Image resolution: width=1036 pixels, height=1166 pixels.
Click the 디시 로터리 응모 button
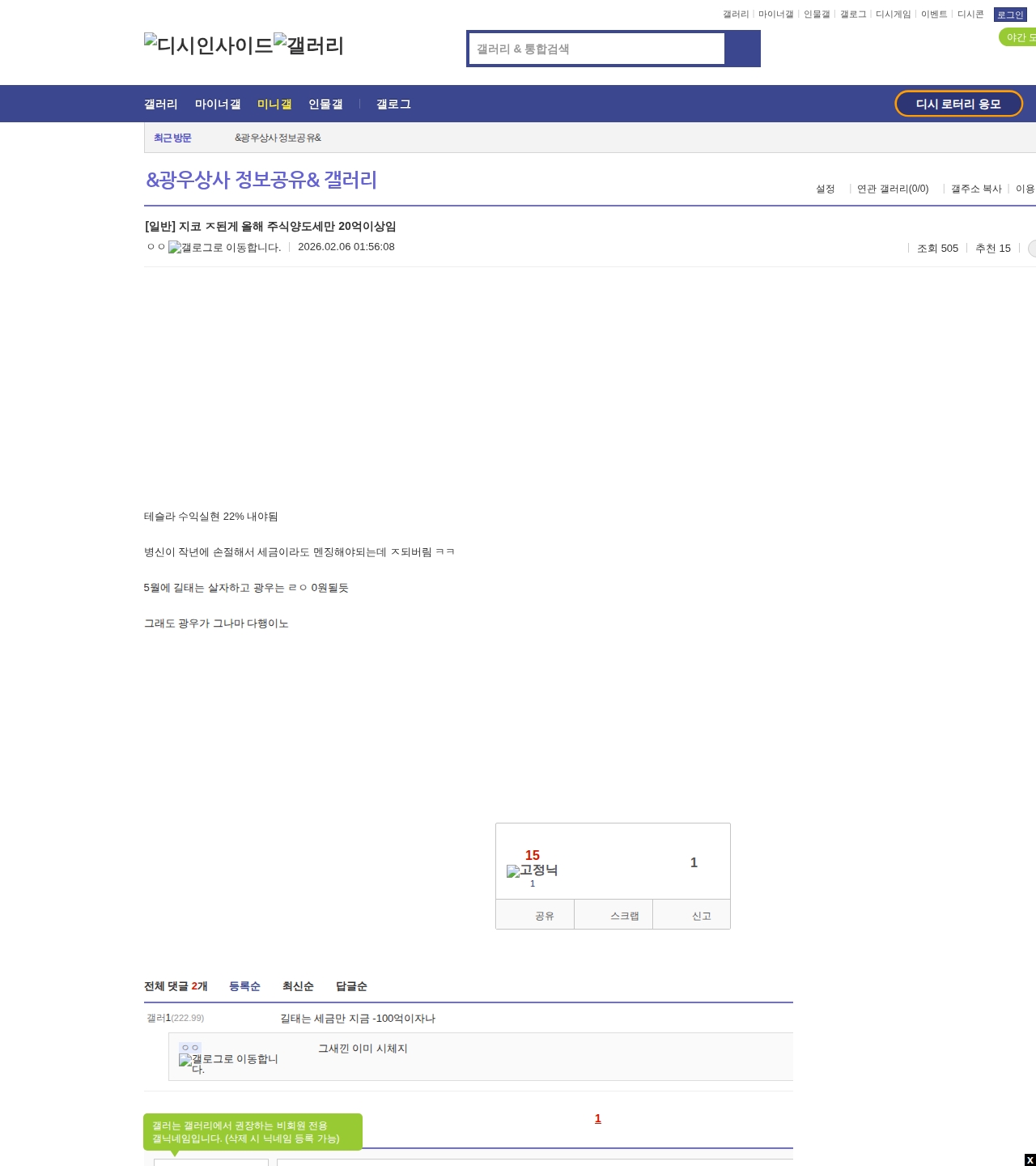[x=958, y=104]
